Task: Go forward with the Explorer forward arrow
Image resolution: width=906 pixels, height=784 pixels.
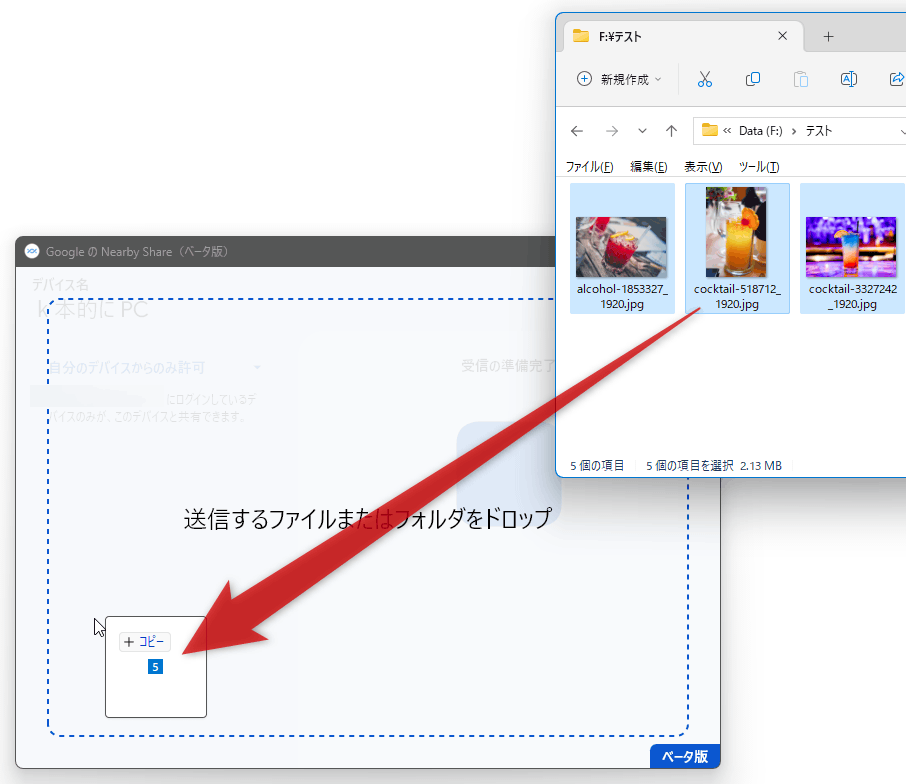Action: [612, 131]
